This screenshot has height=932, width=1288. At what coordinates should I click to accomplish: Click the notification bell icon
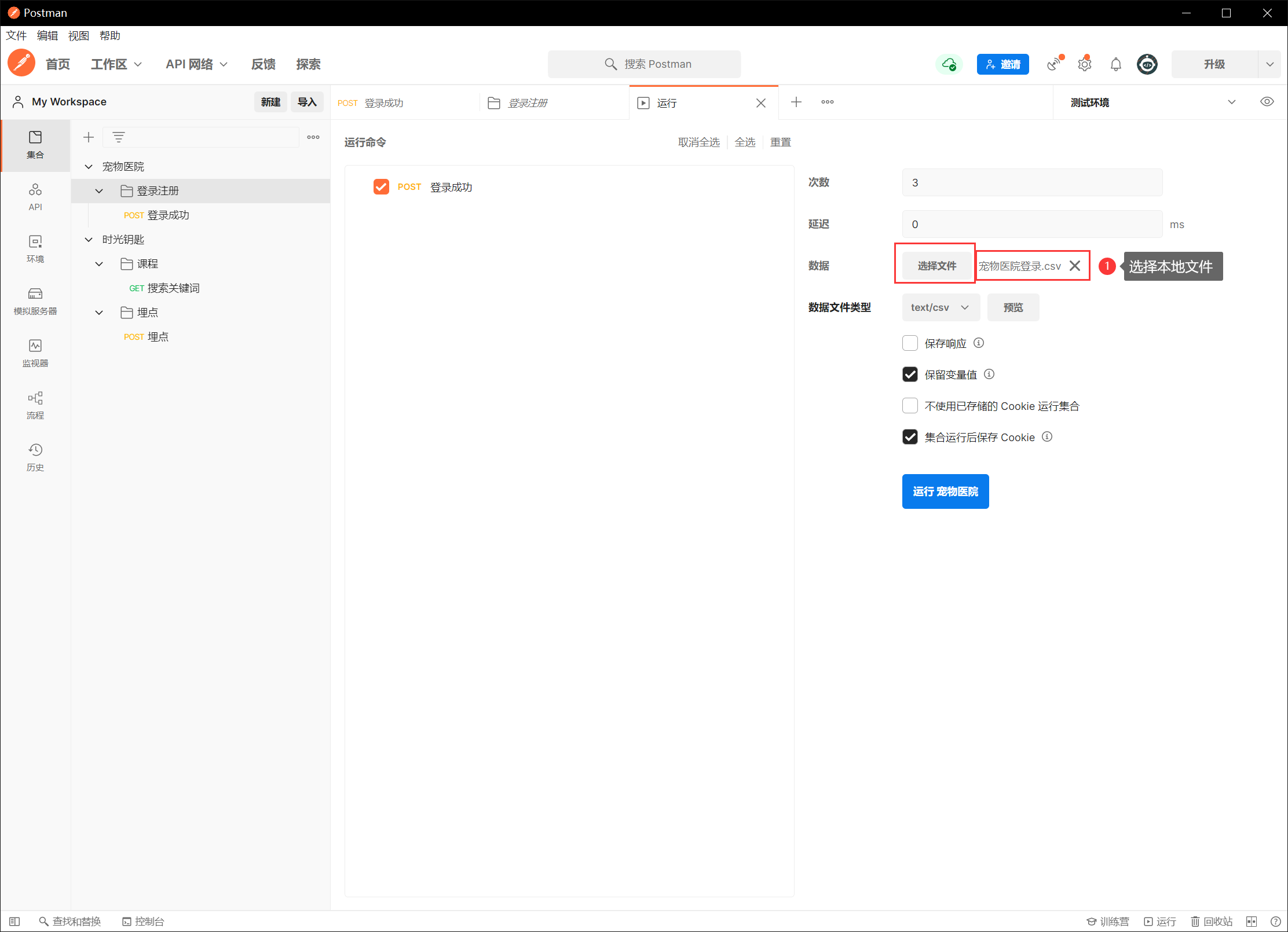(1115, 64)
